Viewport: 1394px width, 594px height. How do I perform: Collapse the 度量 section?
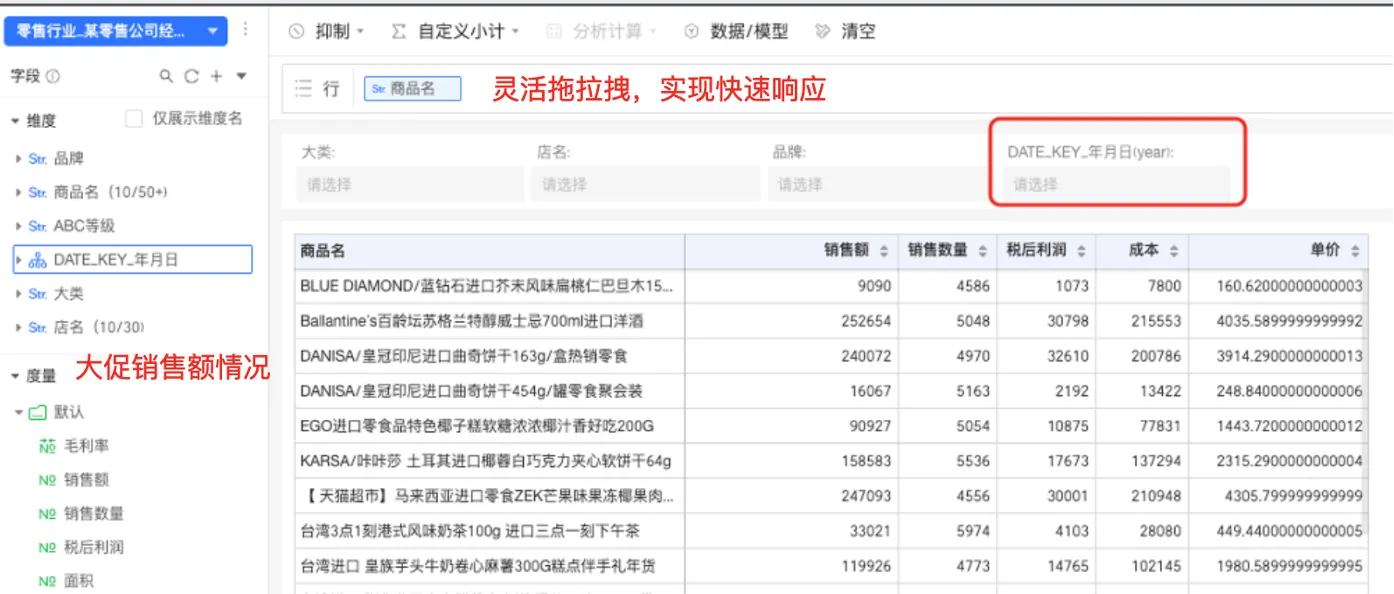pos(15,376)
